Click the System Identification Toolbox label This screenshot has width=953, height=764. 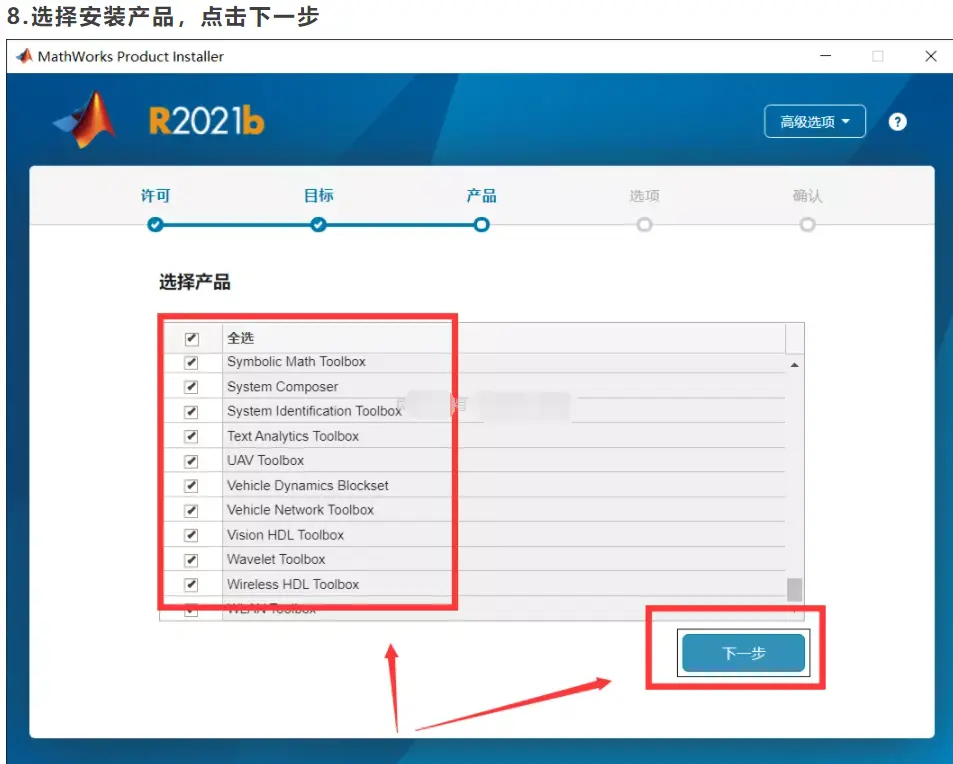click(314, 411)
